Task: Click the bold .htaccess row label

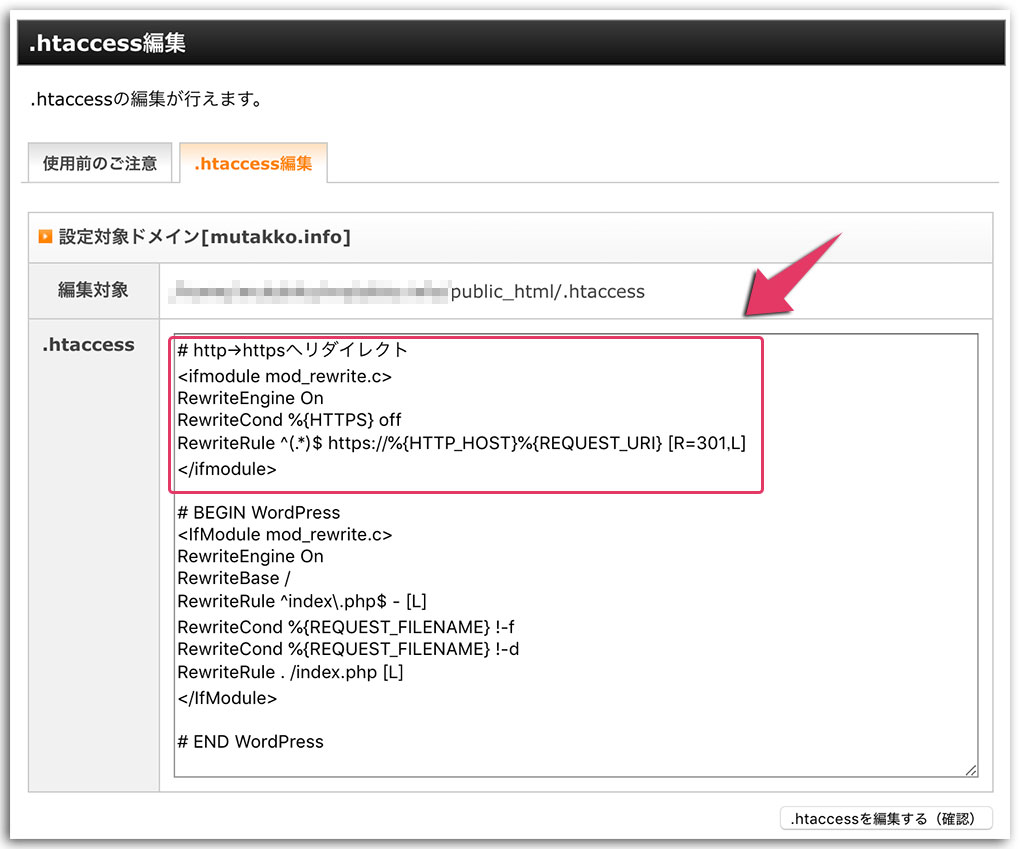Action: [x=88, y=345]
